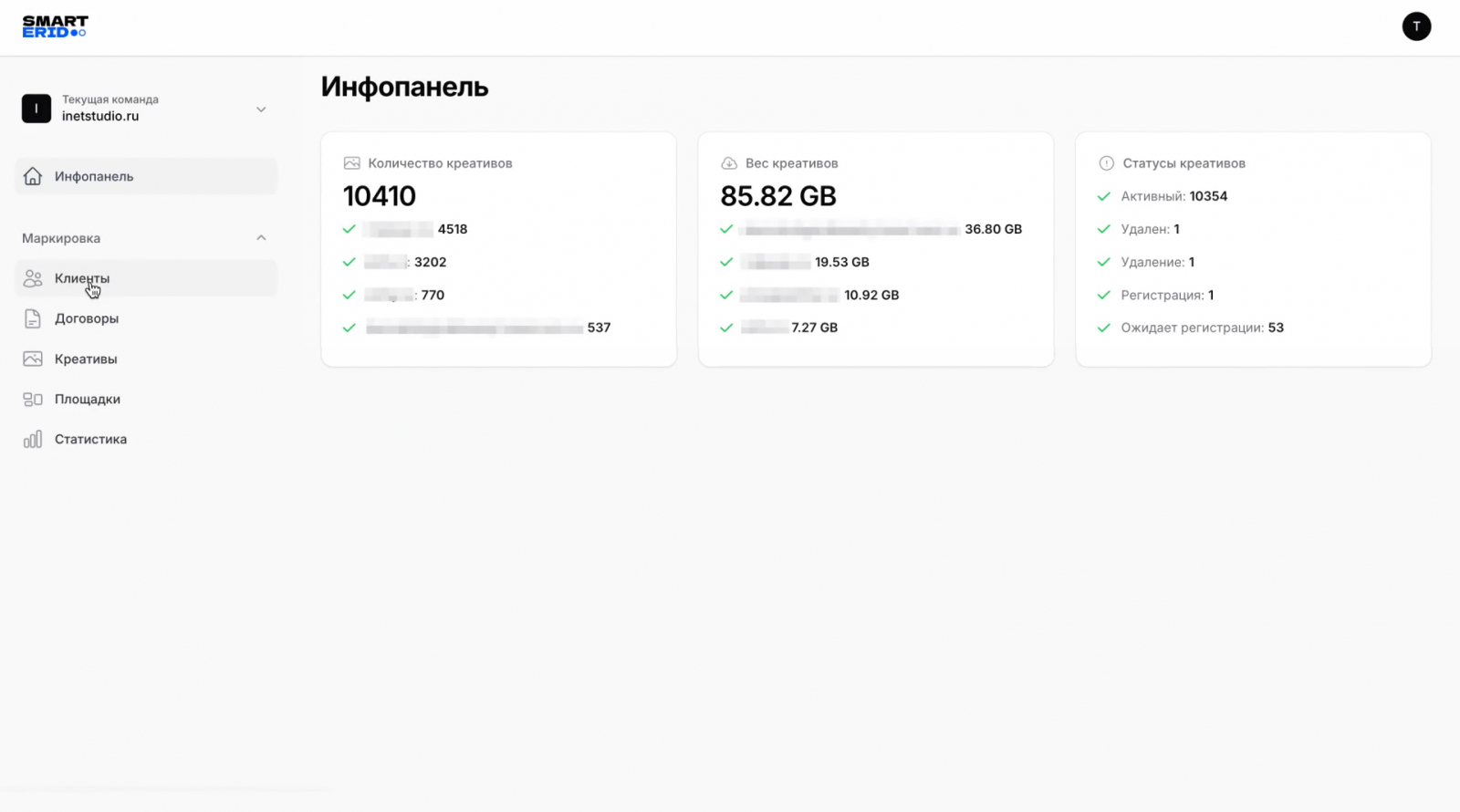Click the Клиенты people icon
1460x812 pixels.
click(x=33, y=278)
